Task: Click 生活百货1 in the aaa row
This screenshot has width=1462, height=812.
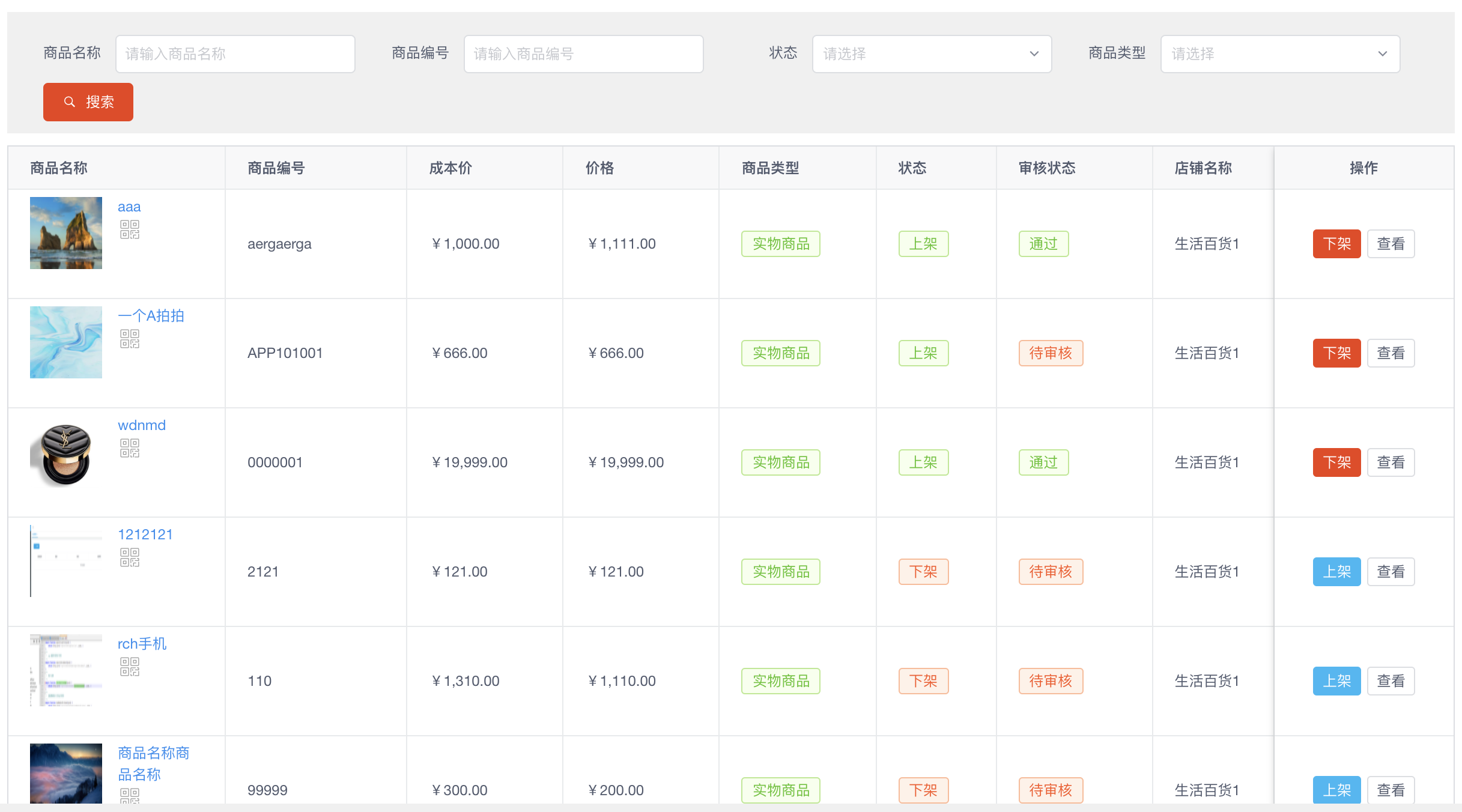Action: point(1207,244)
